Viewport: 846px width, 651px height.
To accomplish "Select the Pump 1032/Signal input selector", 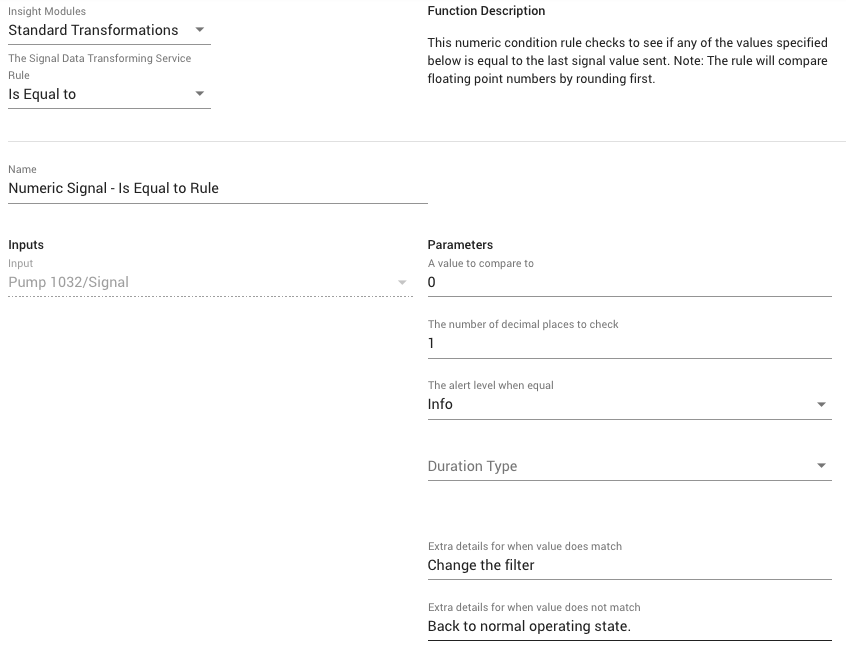I will pyautogui.click(x=200, y=283).
